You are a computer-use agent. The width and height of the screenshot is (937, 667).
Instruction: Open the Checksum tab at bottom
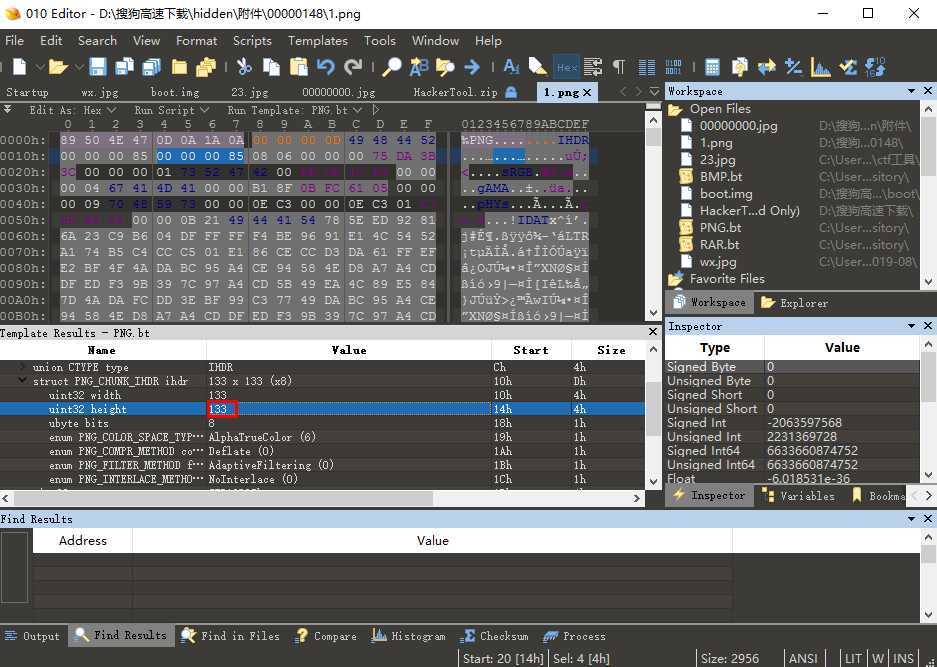click(x=495, y=636)
